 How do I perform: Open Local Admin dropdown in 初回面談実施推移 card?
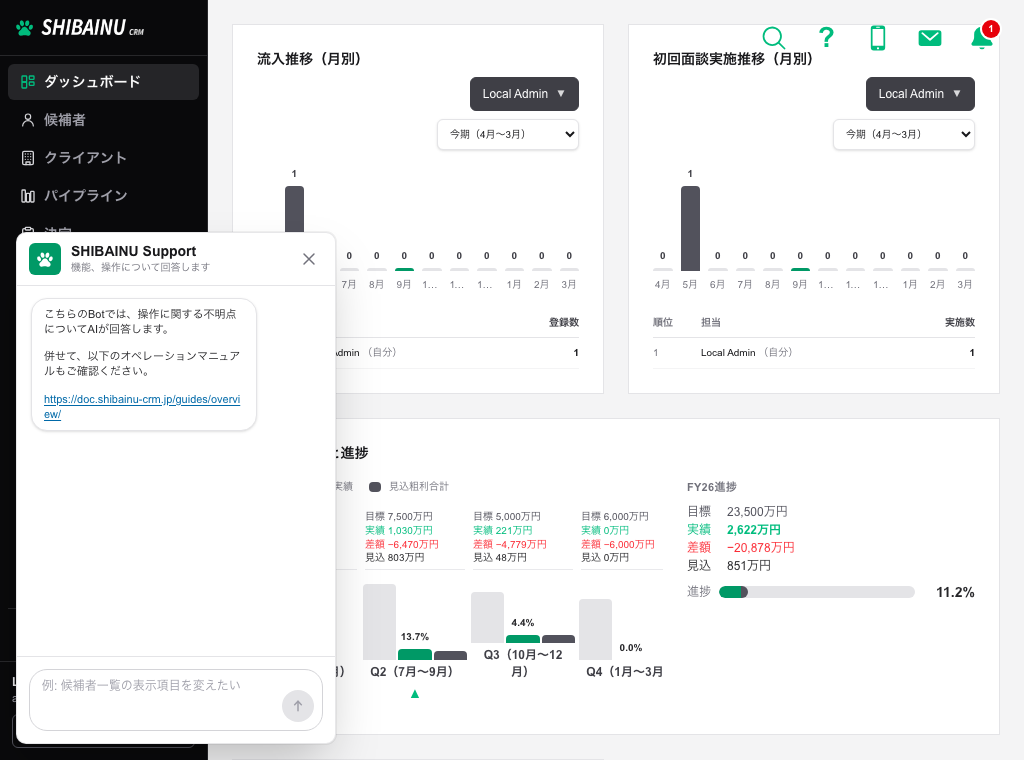(x=920, y=94)
